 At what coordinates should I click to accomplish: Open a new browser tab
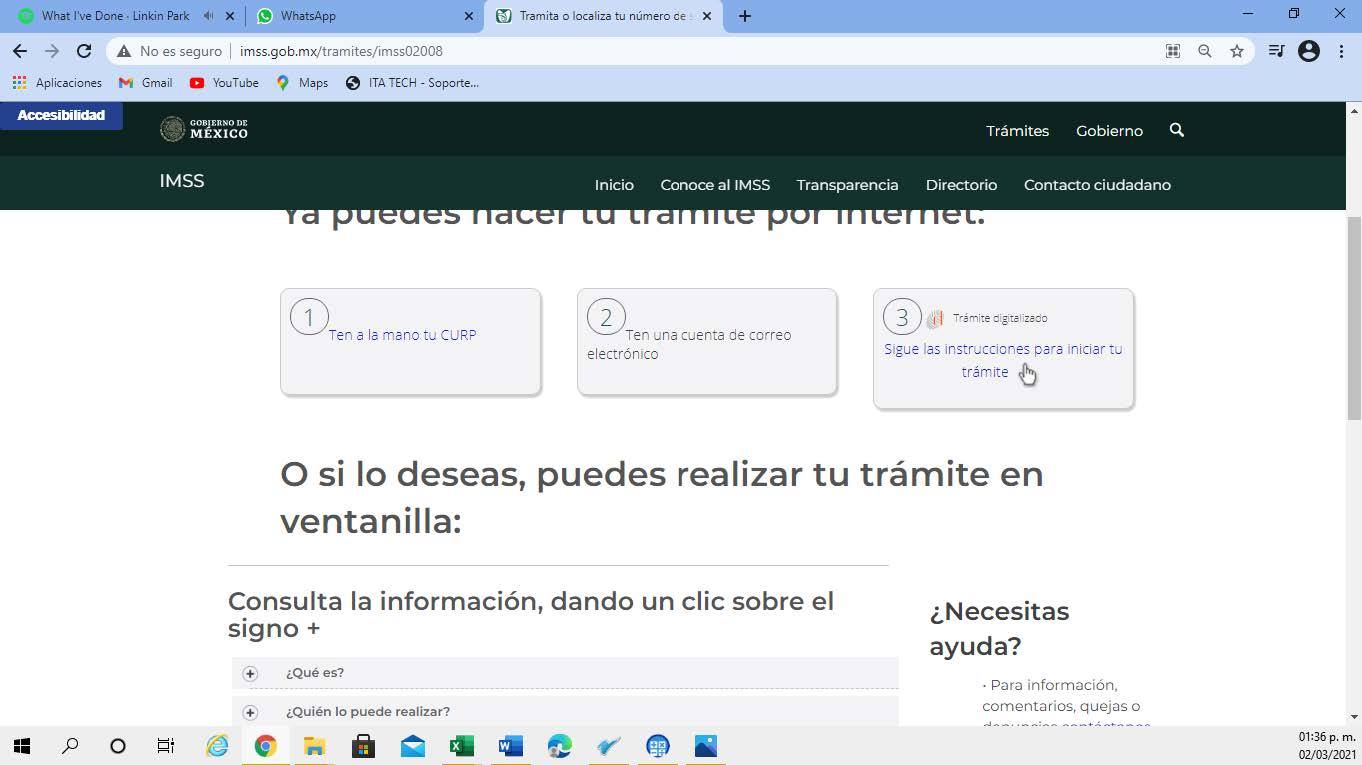pyautogui.click(x=745, y=16)
